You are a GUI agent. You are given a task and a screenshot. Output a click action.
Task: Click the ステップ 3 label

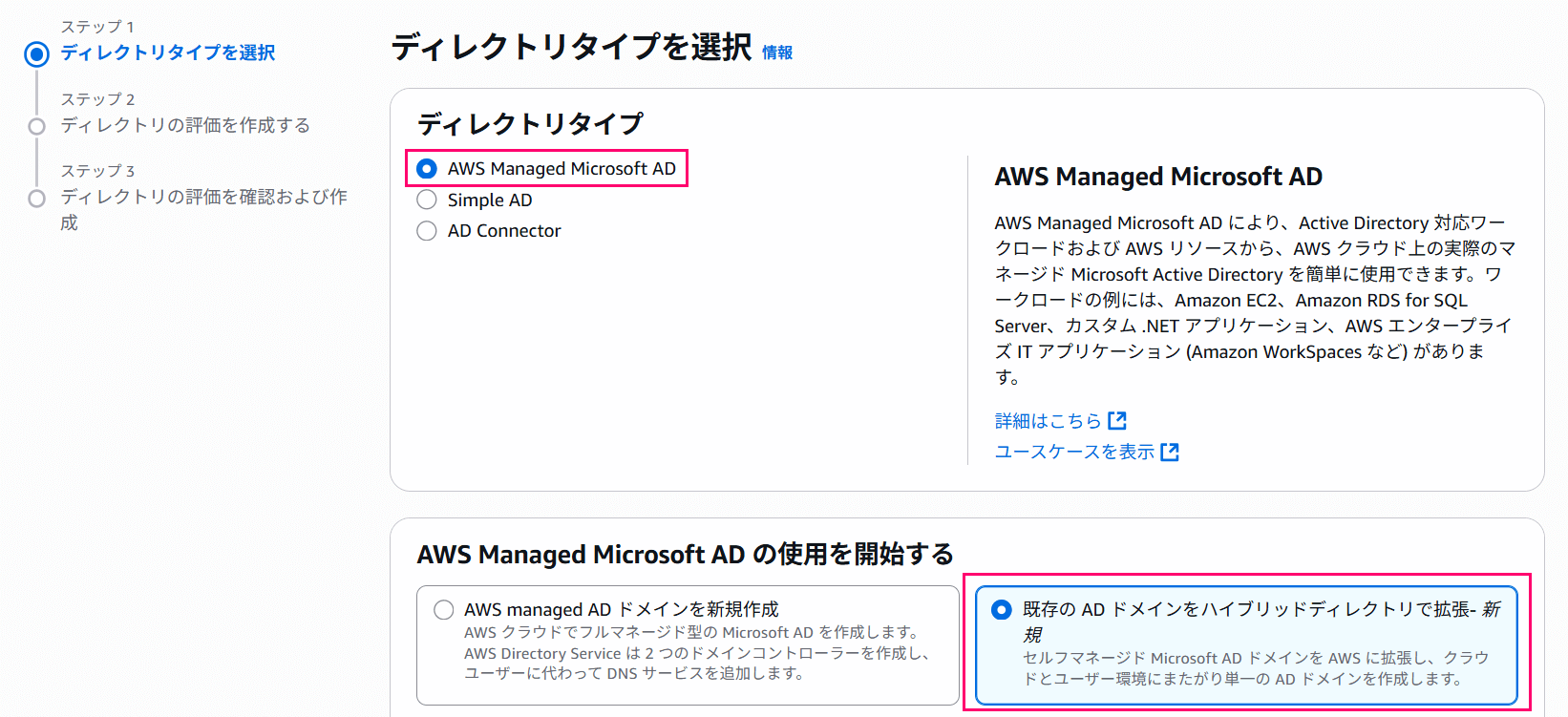coord(97,171)
